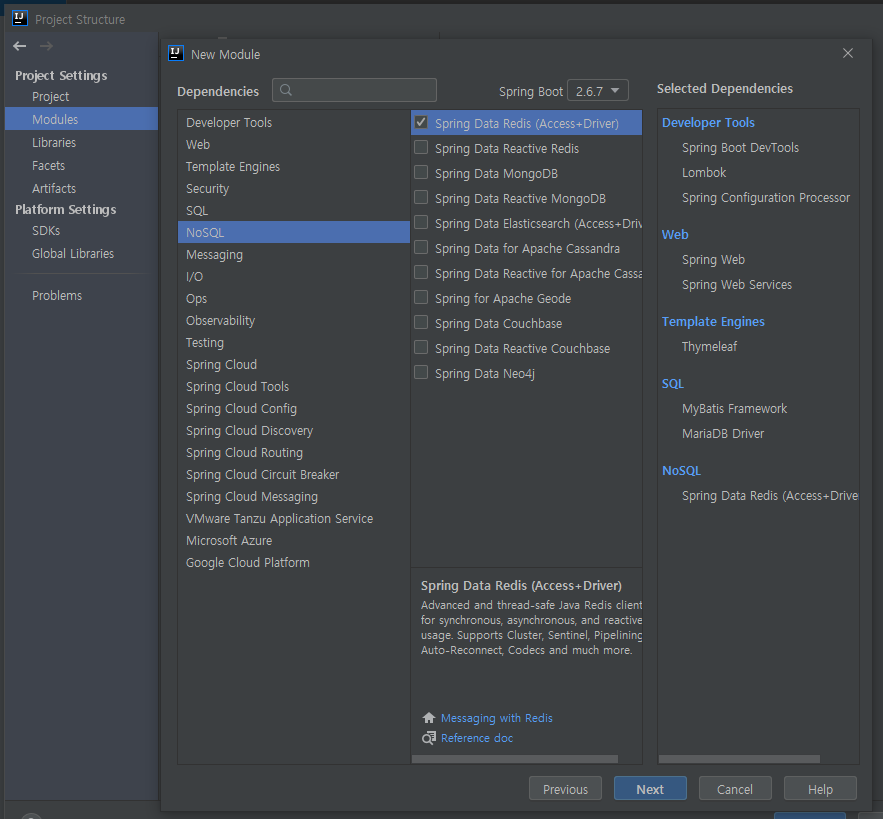The height and width of the screenshot is (819, 883).
Task: Select Spring Cloud Config category
Action: coord(293,408)
